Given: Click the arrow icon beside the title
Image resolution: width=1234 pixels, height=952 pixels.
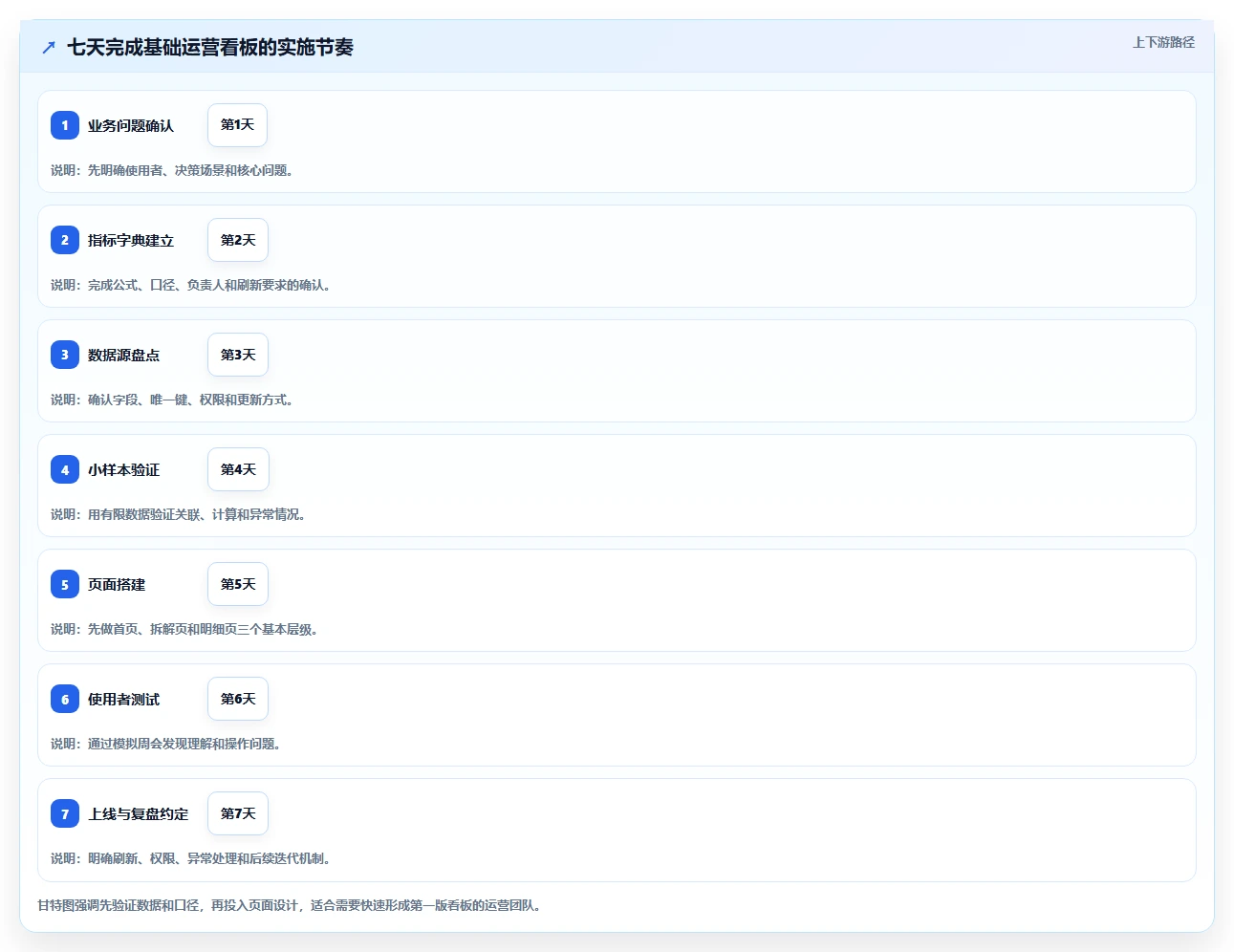Looking at the screenshot, I should (49, 47).
